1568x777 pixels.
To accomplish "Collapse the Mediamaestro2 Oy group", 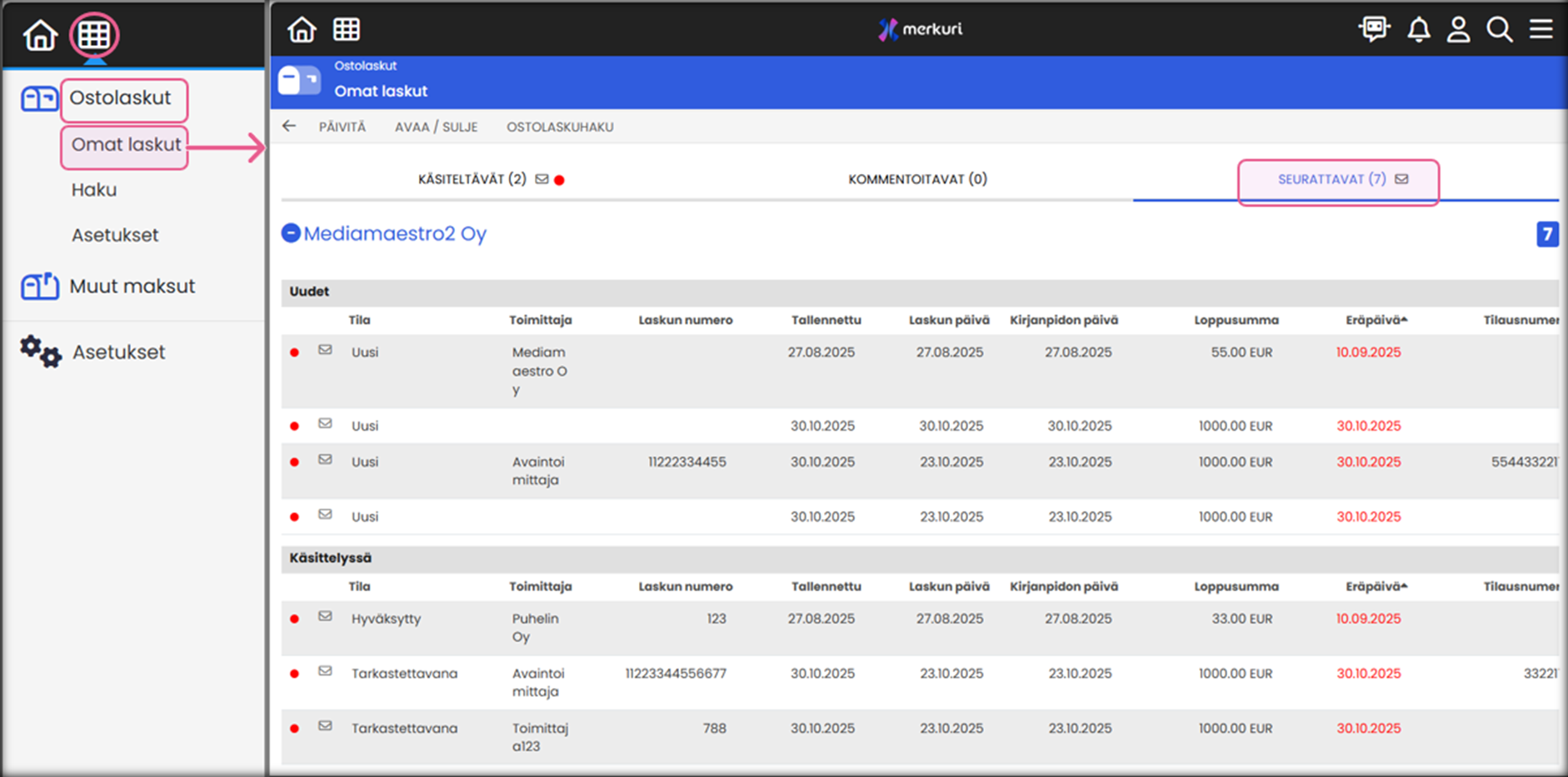I will 291,233.
